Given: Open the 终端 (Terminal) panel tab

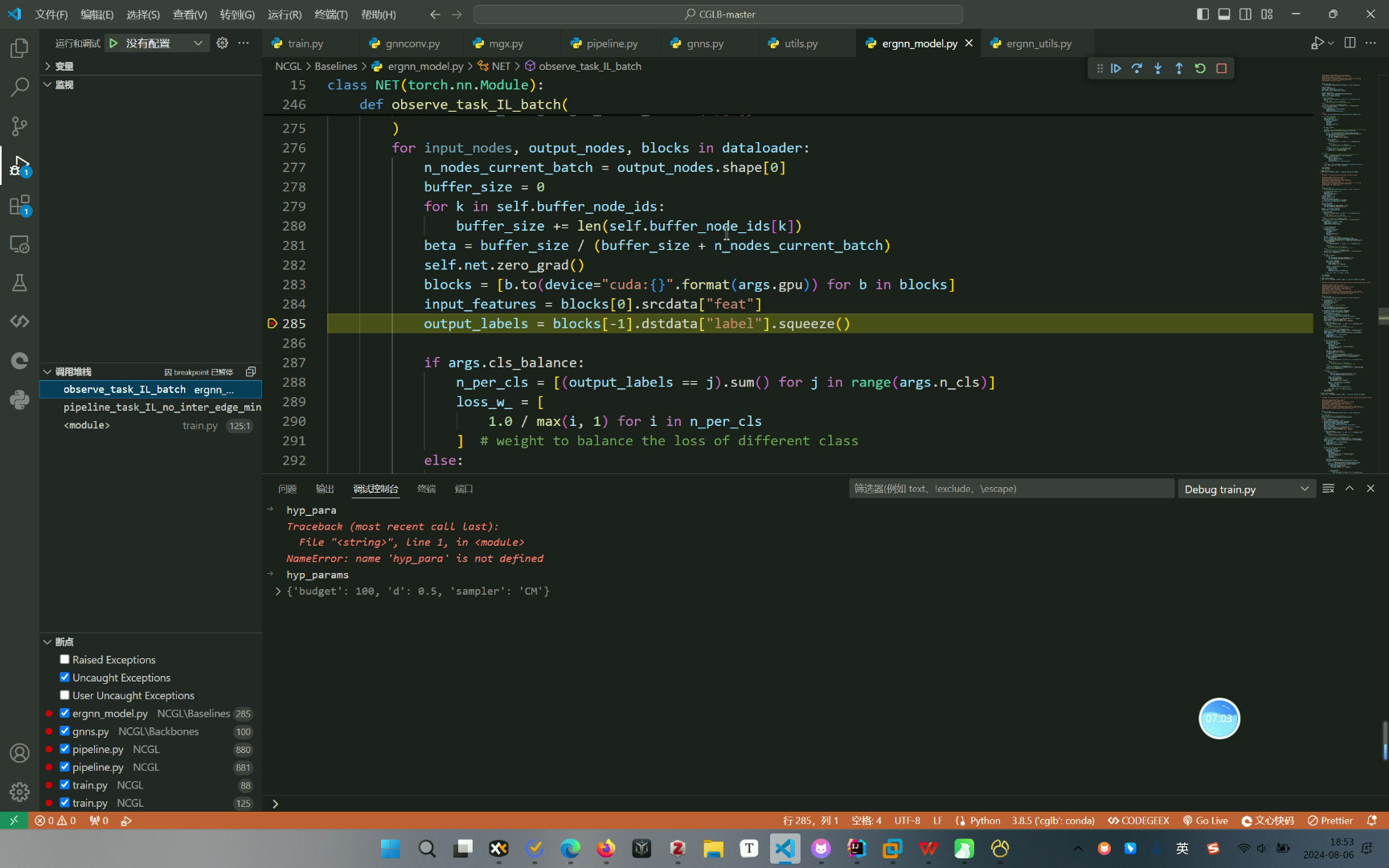Looking at the screenshot, I should [426, 489].
